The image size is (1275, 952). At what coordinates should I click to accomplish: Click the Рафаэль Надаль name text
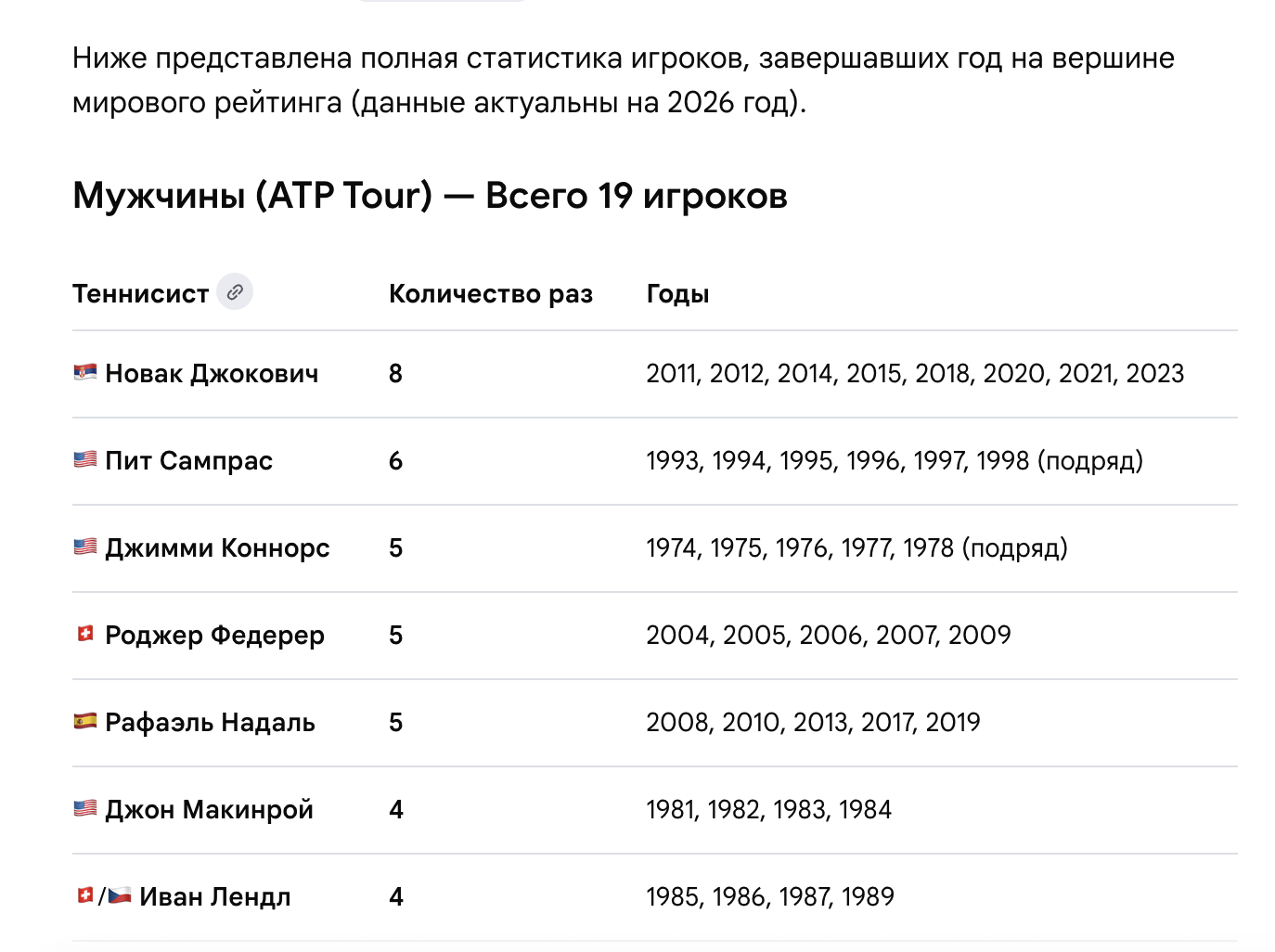211,722
